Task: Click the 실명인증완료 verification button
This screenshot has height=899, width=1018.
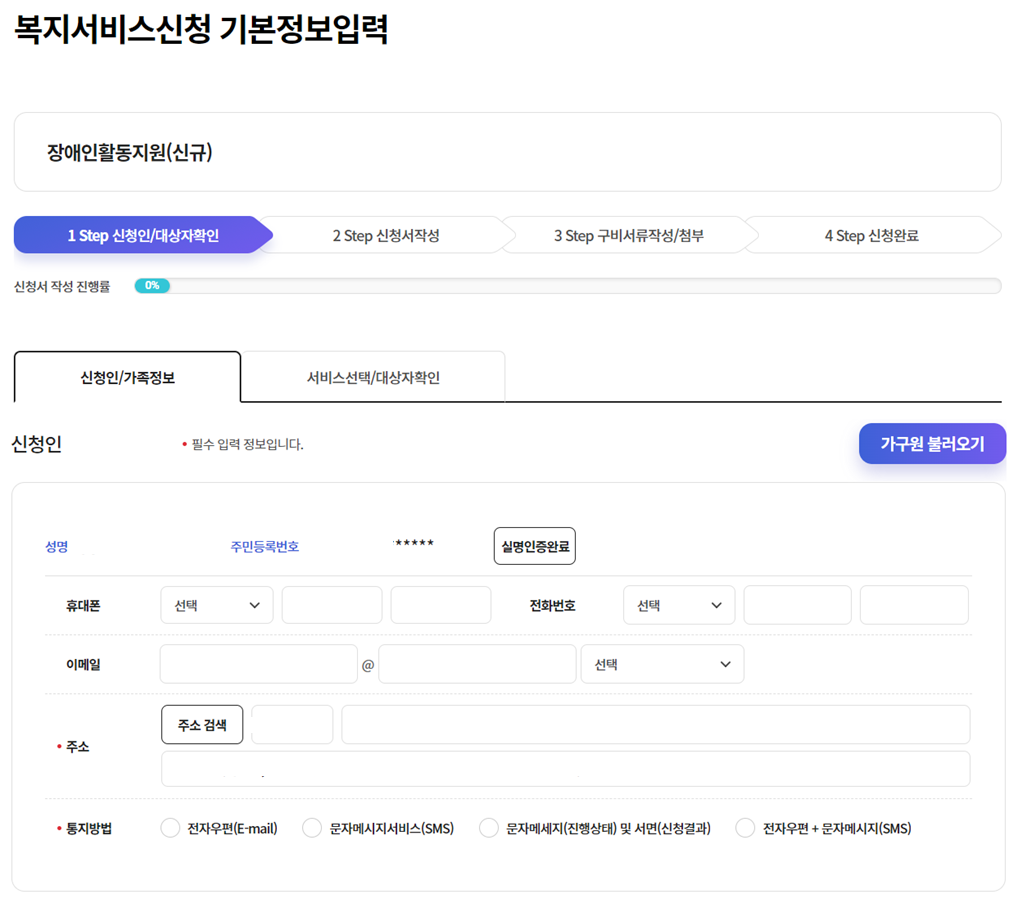Action: (x=534, y=545)
